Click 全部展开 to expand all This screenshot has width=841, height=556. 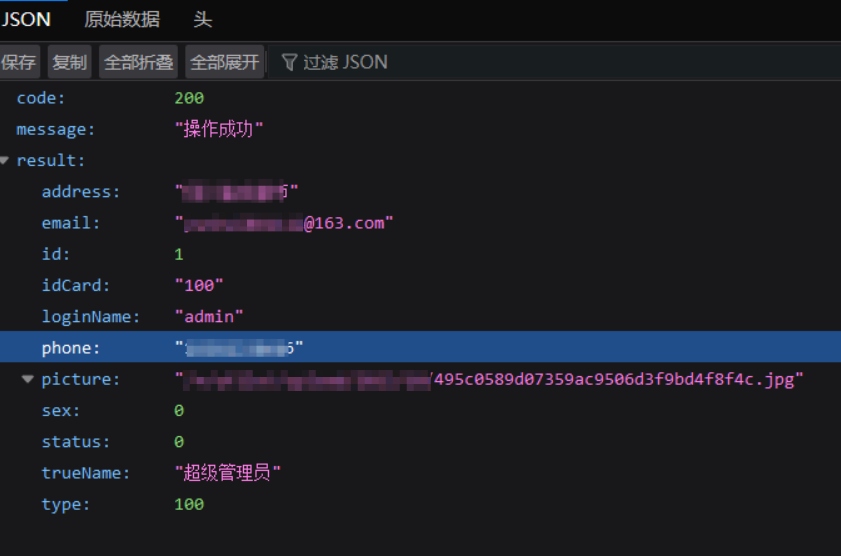tap(225, 62)
